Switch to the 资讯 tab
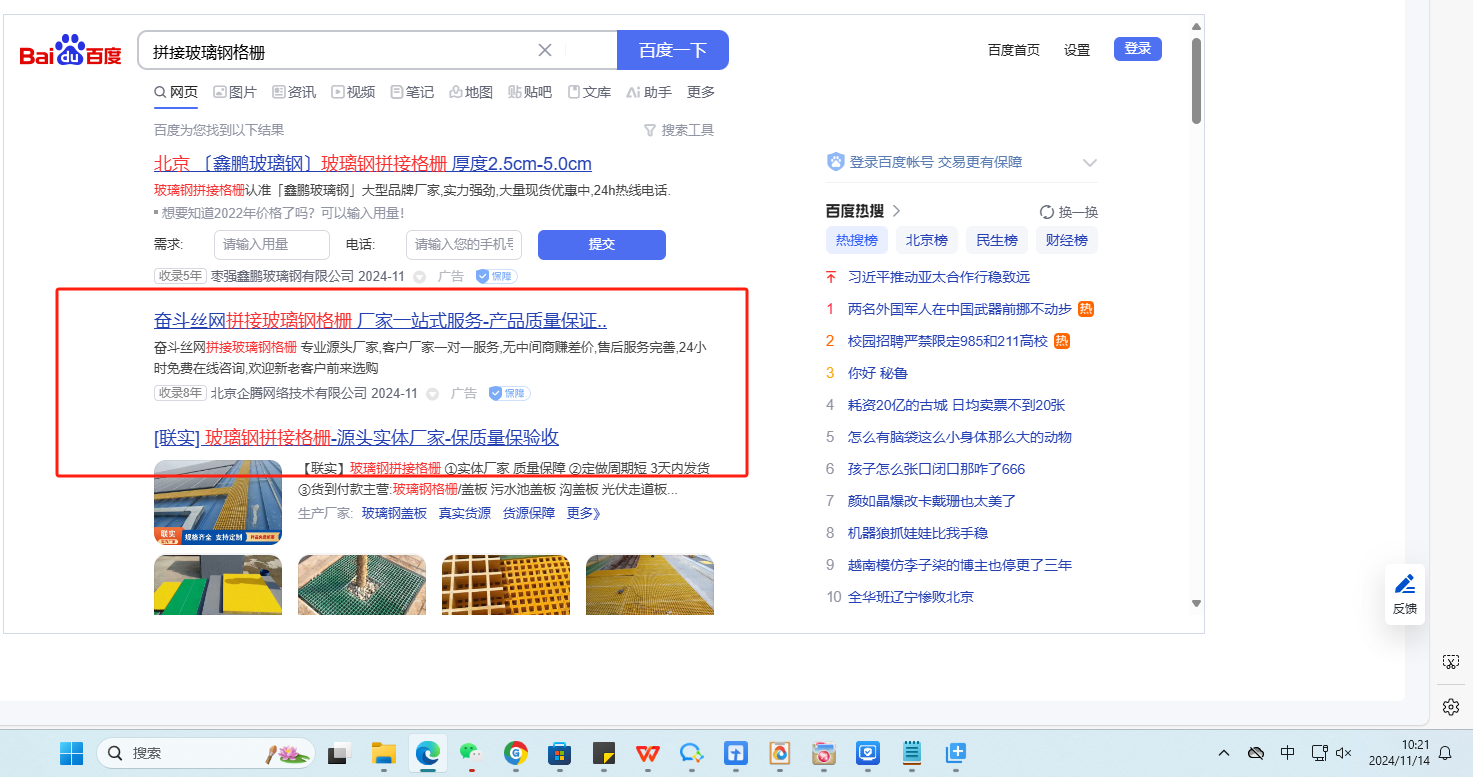 point(294,92)
